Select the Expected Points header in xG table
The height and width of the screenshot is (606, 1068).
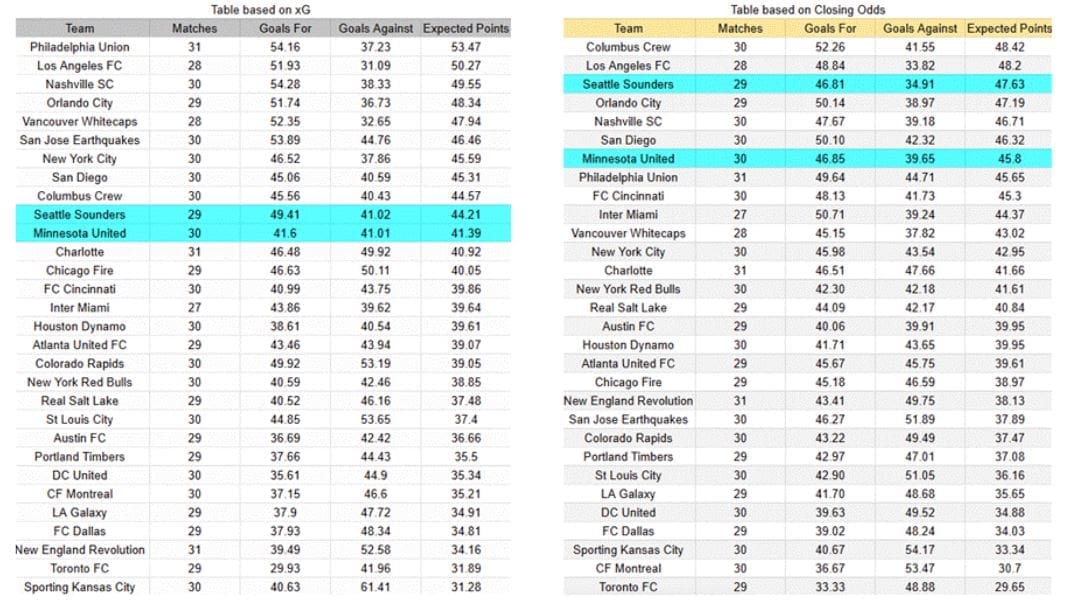466,29
